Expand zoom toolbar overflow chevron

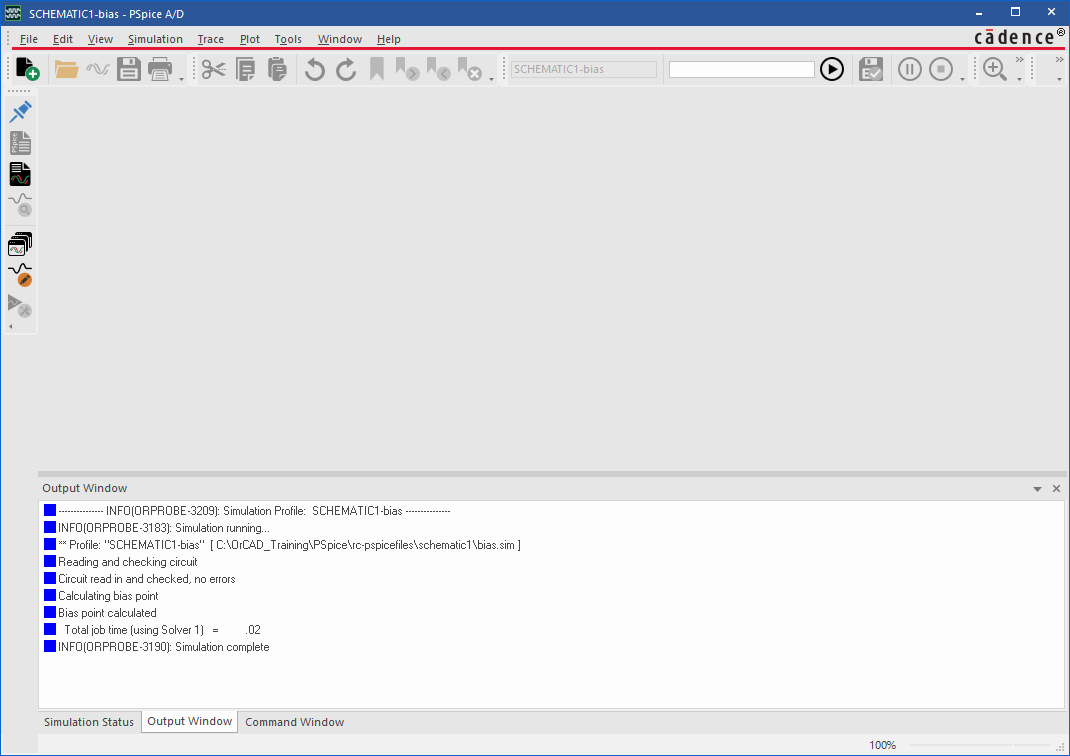pyautogui.click(x=1020, y=60)
